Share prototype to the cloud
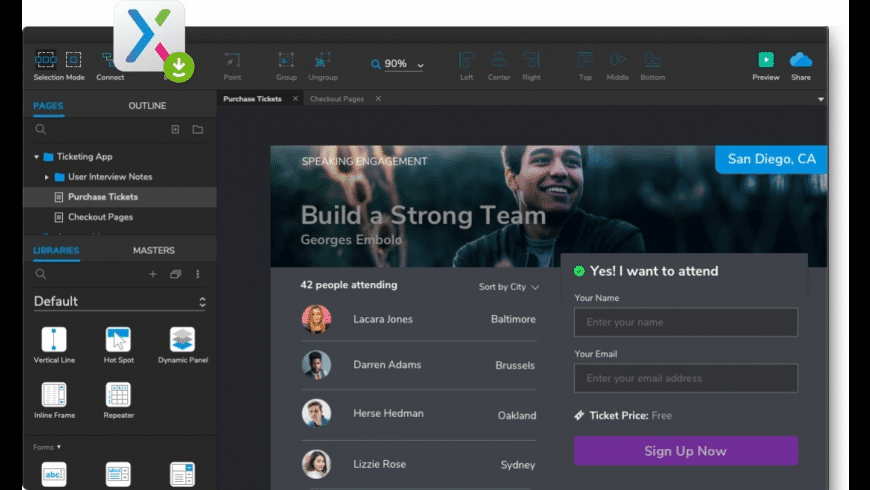Viewport: 870px width, 490px height. [801, 66]
